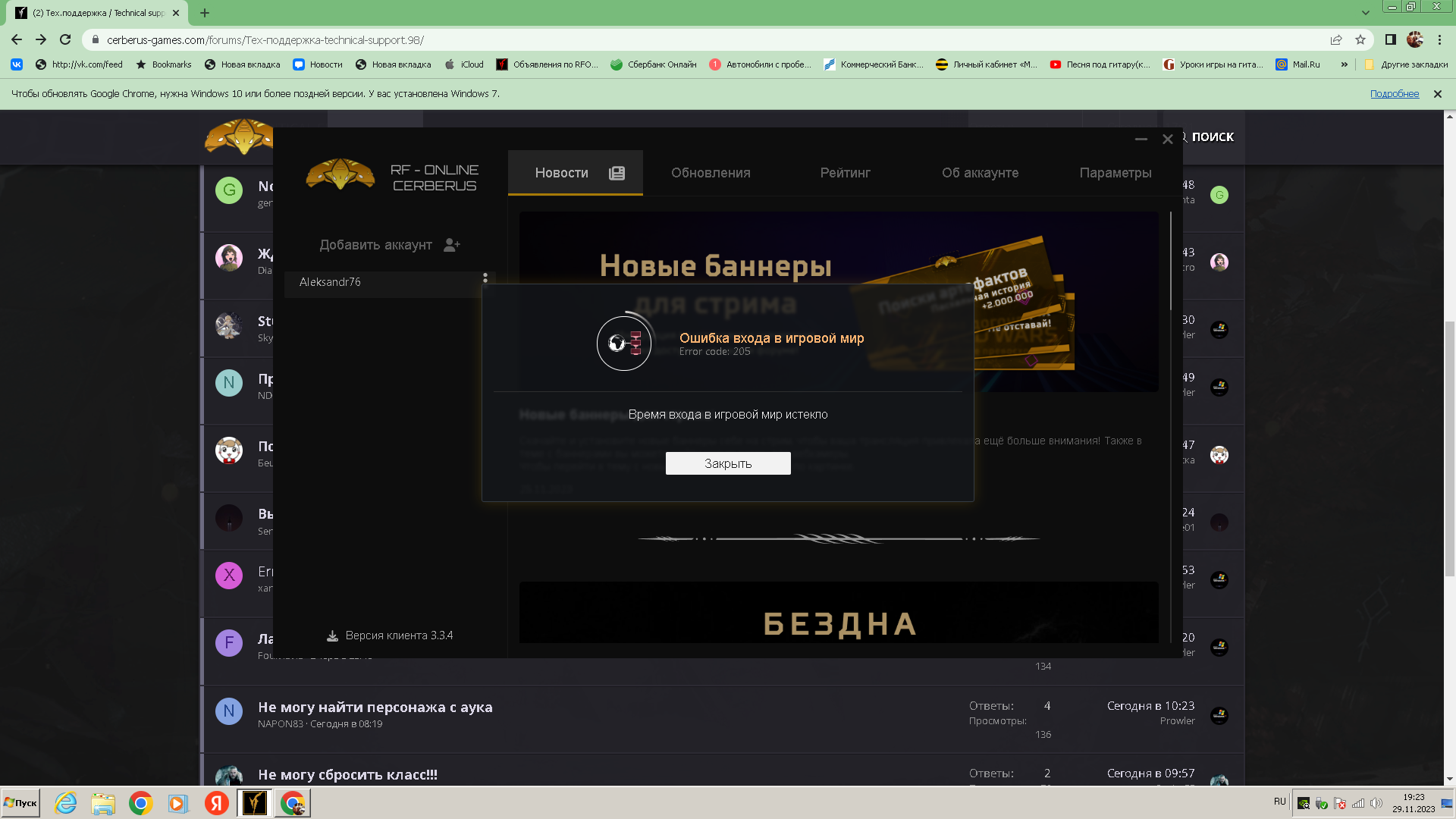Go back in the browser
The image size is (1456, 819).
click(17, 39)
